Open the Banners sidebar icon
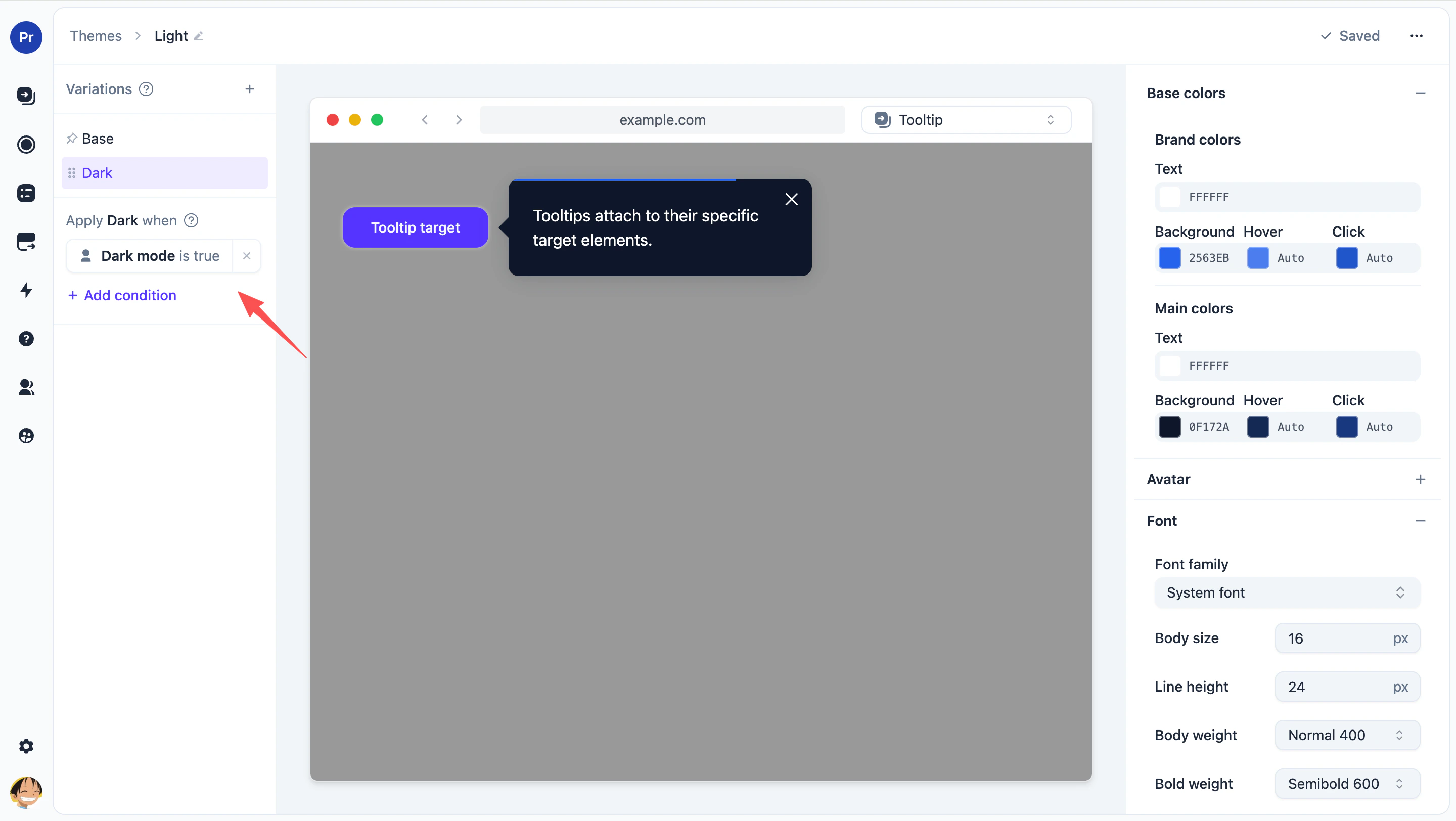 pyautogui.click(x=26, y=242)
